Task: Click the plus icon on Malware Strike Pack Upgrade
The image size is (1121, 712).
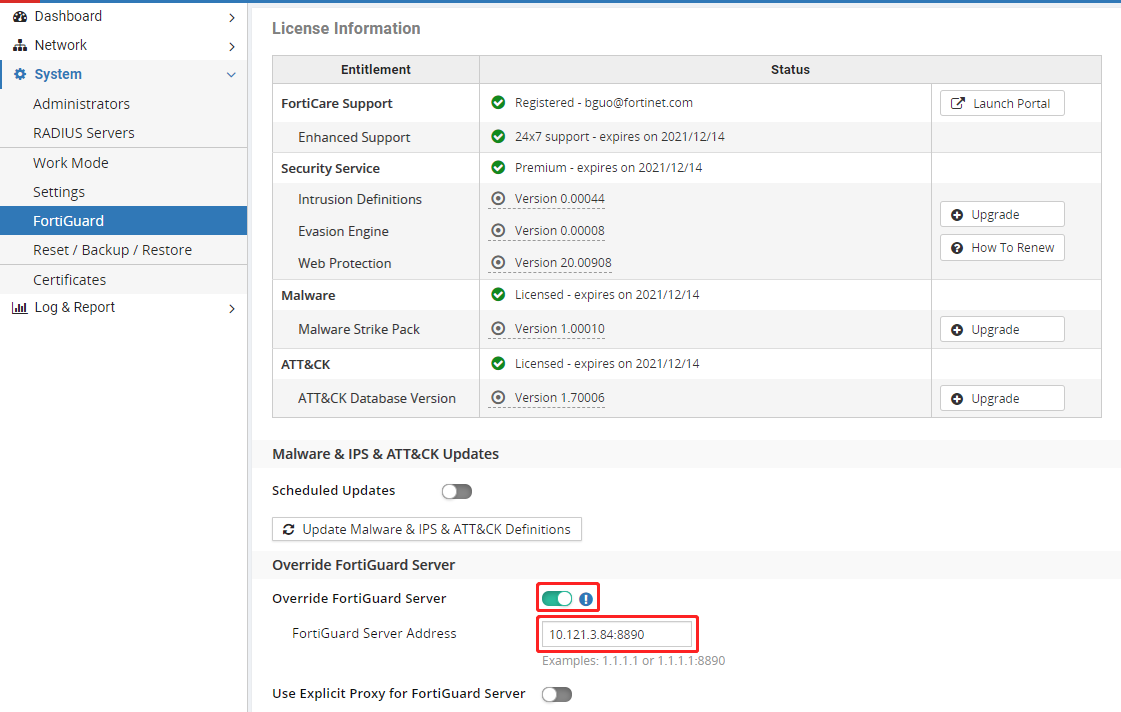Action: point(957,330)
